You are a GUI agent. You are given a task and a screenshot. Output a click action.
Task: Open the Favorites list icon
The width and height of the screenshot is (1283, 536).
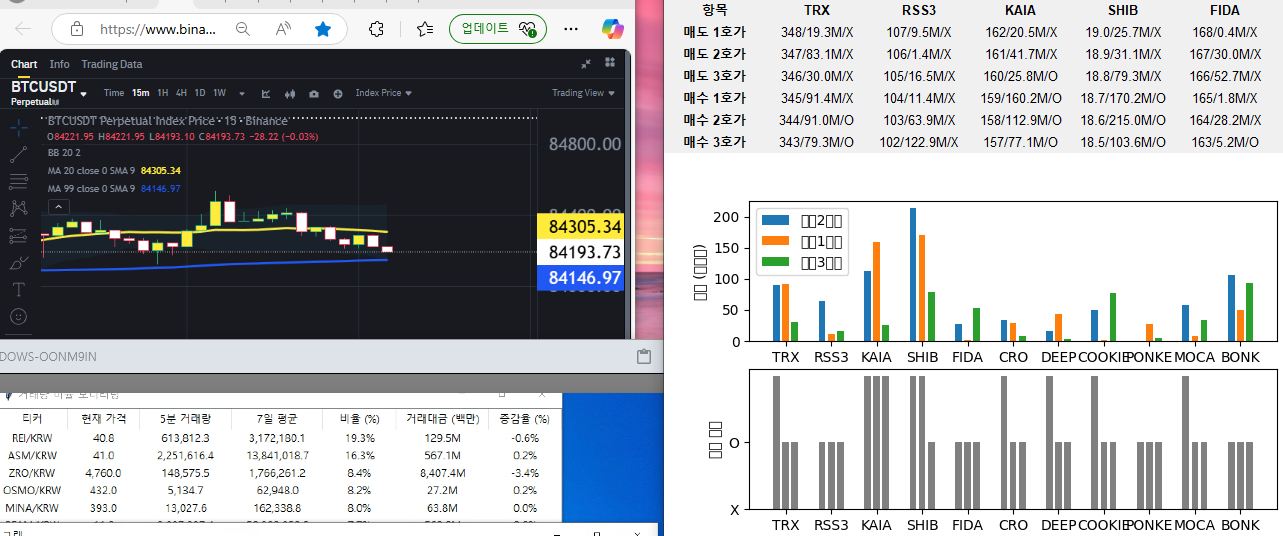pos(425,29)
